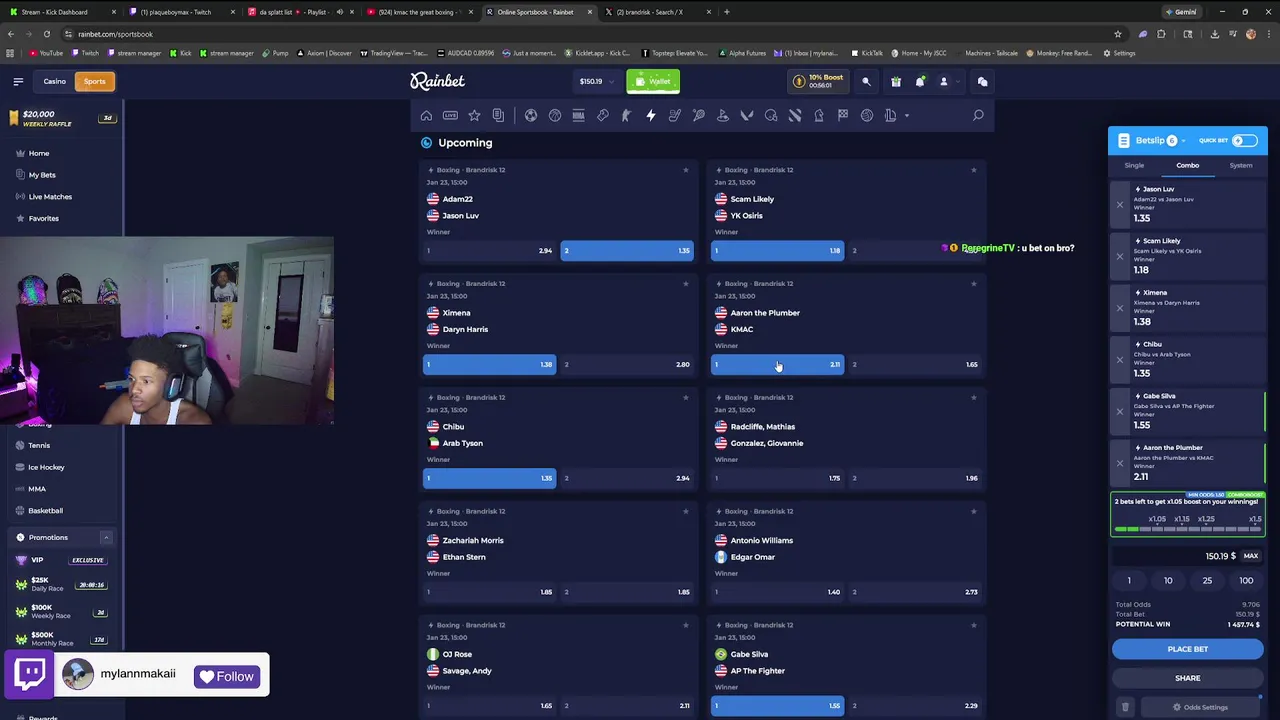Favorite the Radcliffe vs Gonzalez match
The height and width of the screenshot is (720, 1280).
coord(973,398)
